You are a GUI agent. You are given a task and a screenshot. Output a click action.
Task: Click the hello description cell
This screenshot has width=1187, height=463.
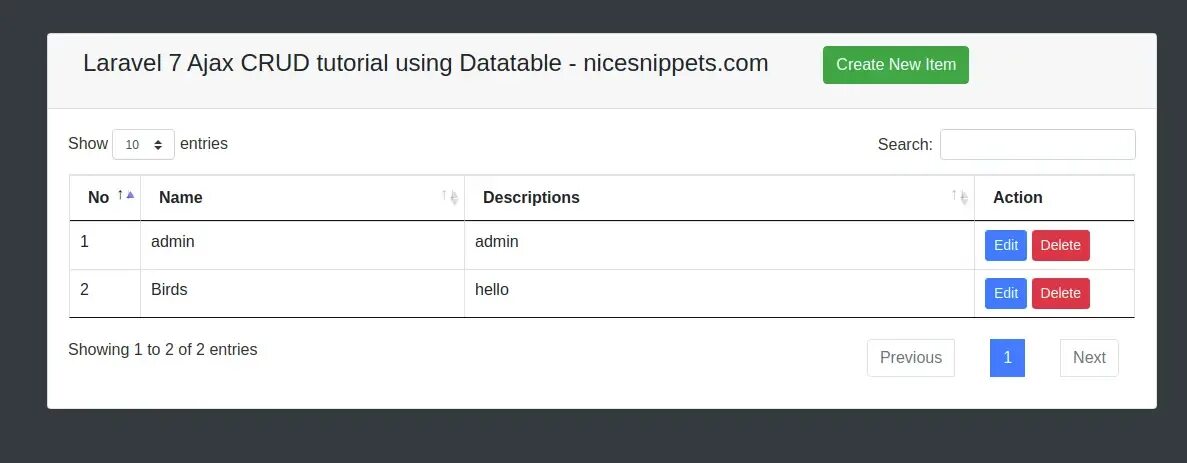click(492, 290)
